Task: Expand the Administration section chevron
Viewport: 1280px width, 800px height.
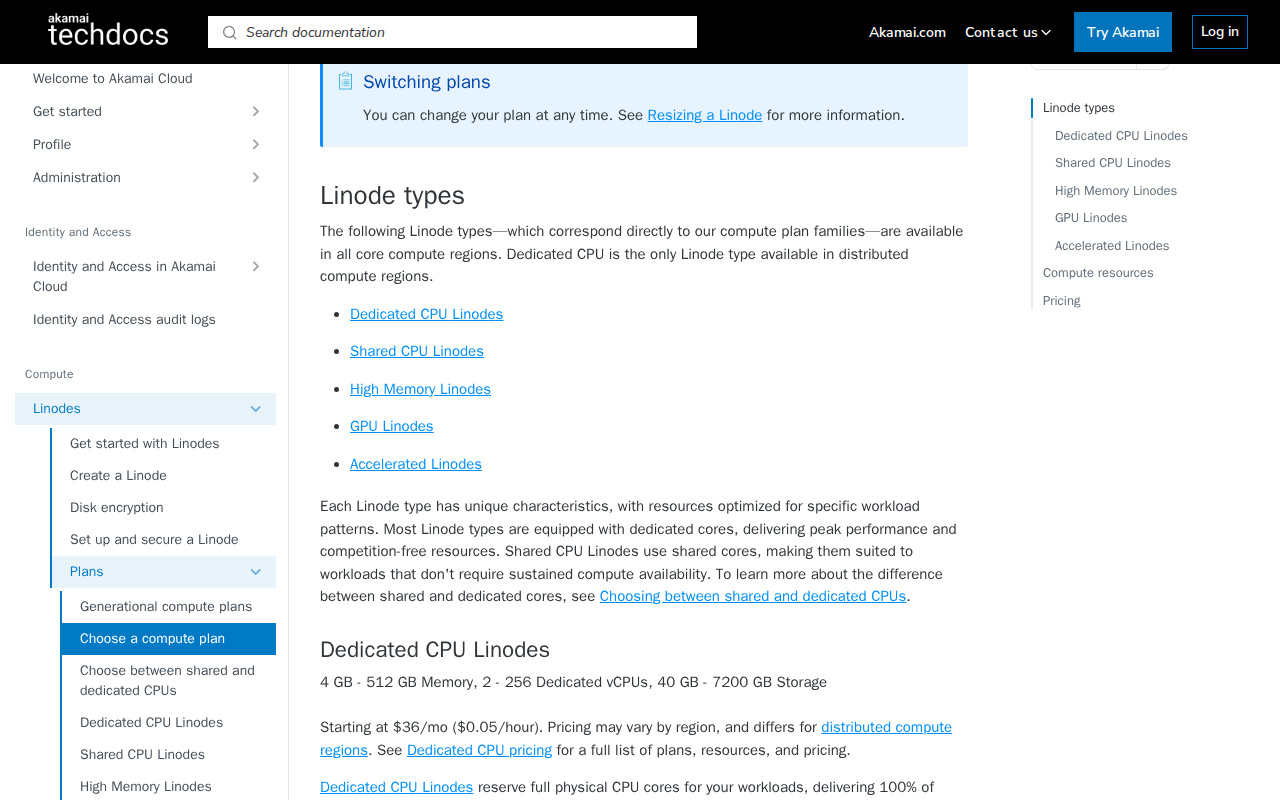Action: point(256,177)
